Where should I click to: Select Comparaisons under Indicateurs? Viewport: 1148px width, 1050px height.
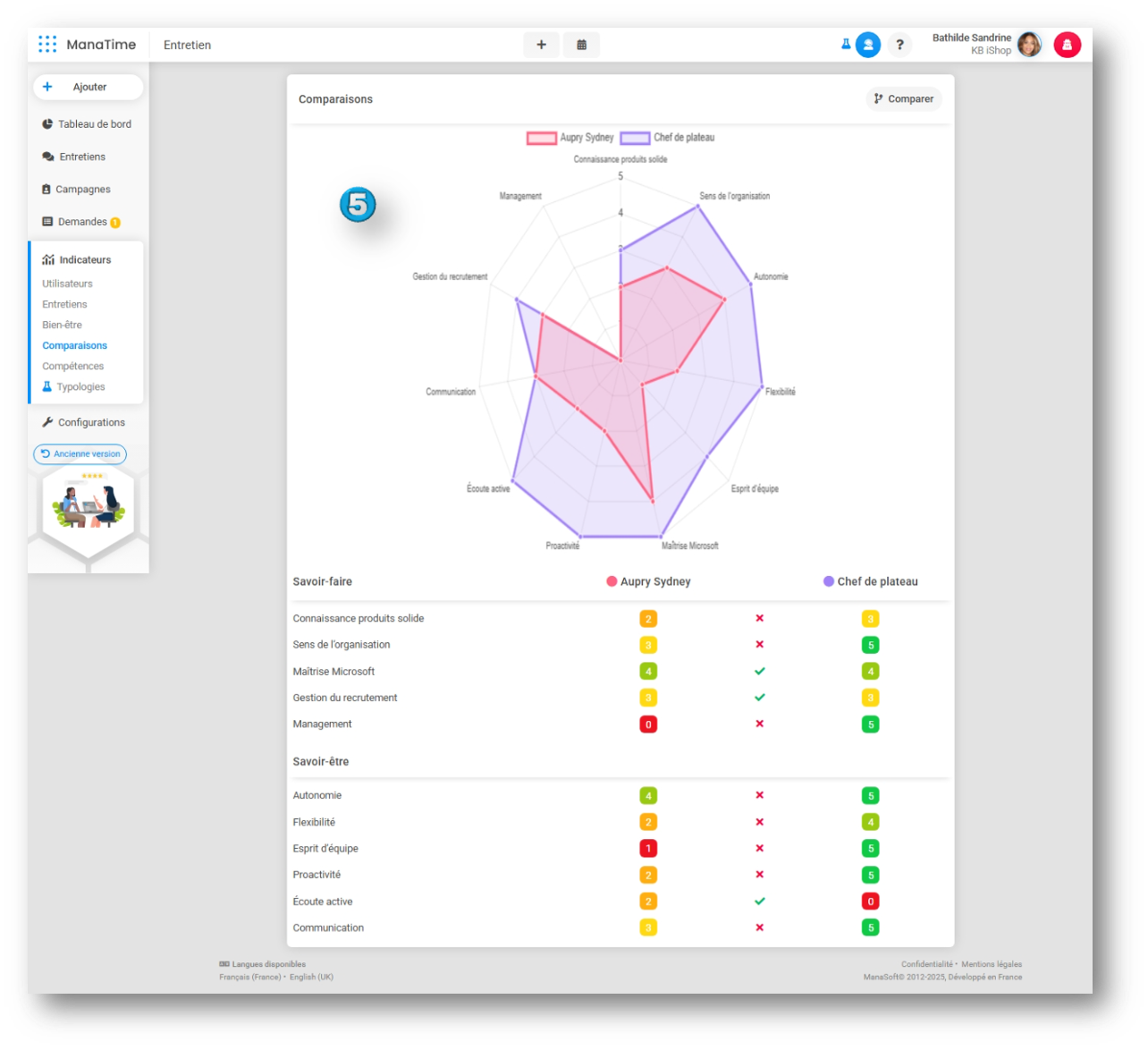coord(74,345)
